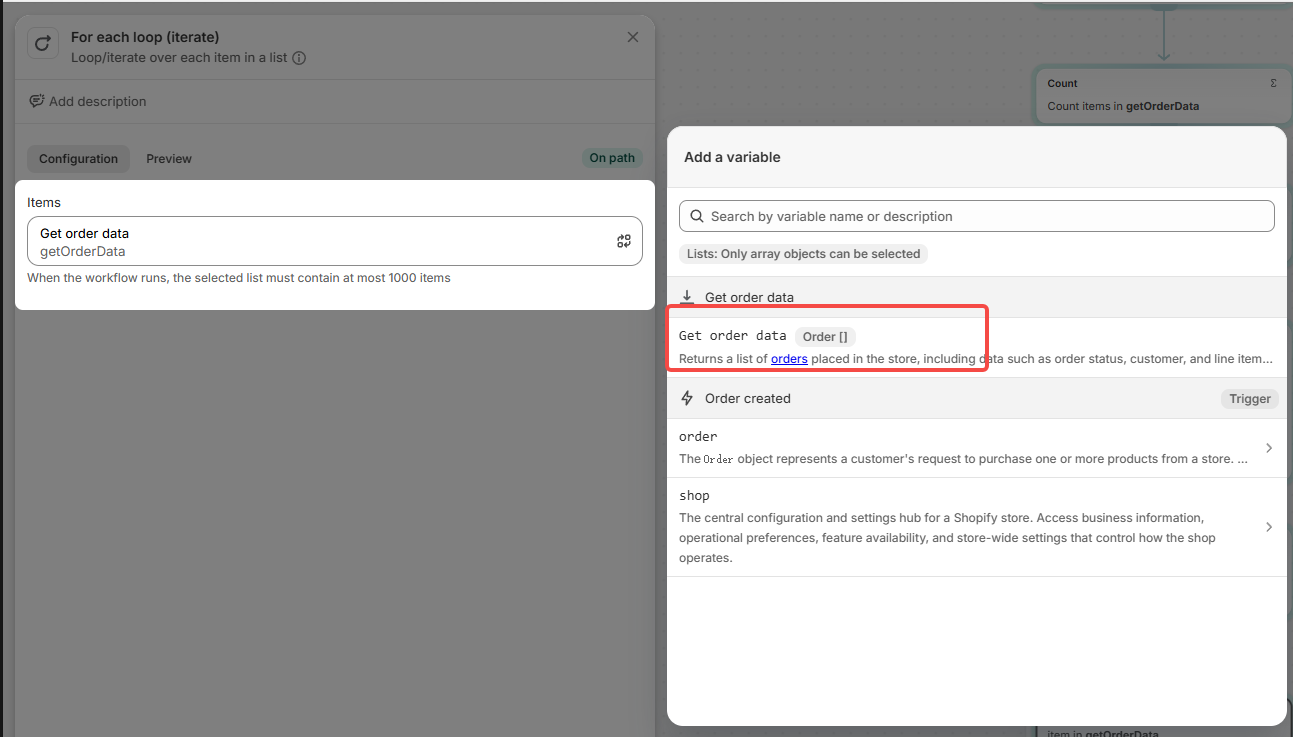Switch to the Preview tab
The height and width of the screenshot is (737, 1293).
[168, 159]
